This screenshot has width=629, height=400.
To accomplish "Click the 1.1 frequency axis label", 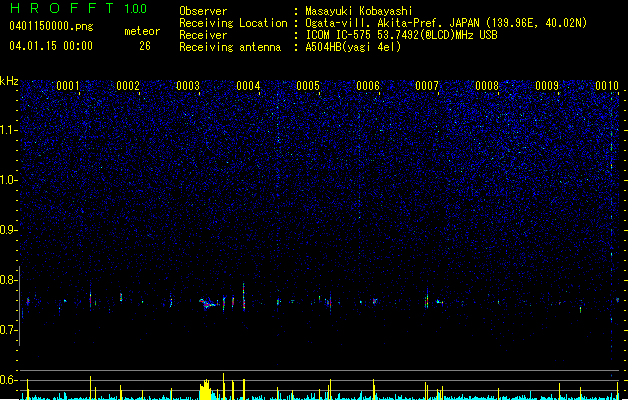I will coord(8,130).
